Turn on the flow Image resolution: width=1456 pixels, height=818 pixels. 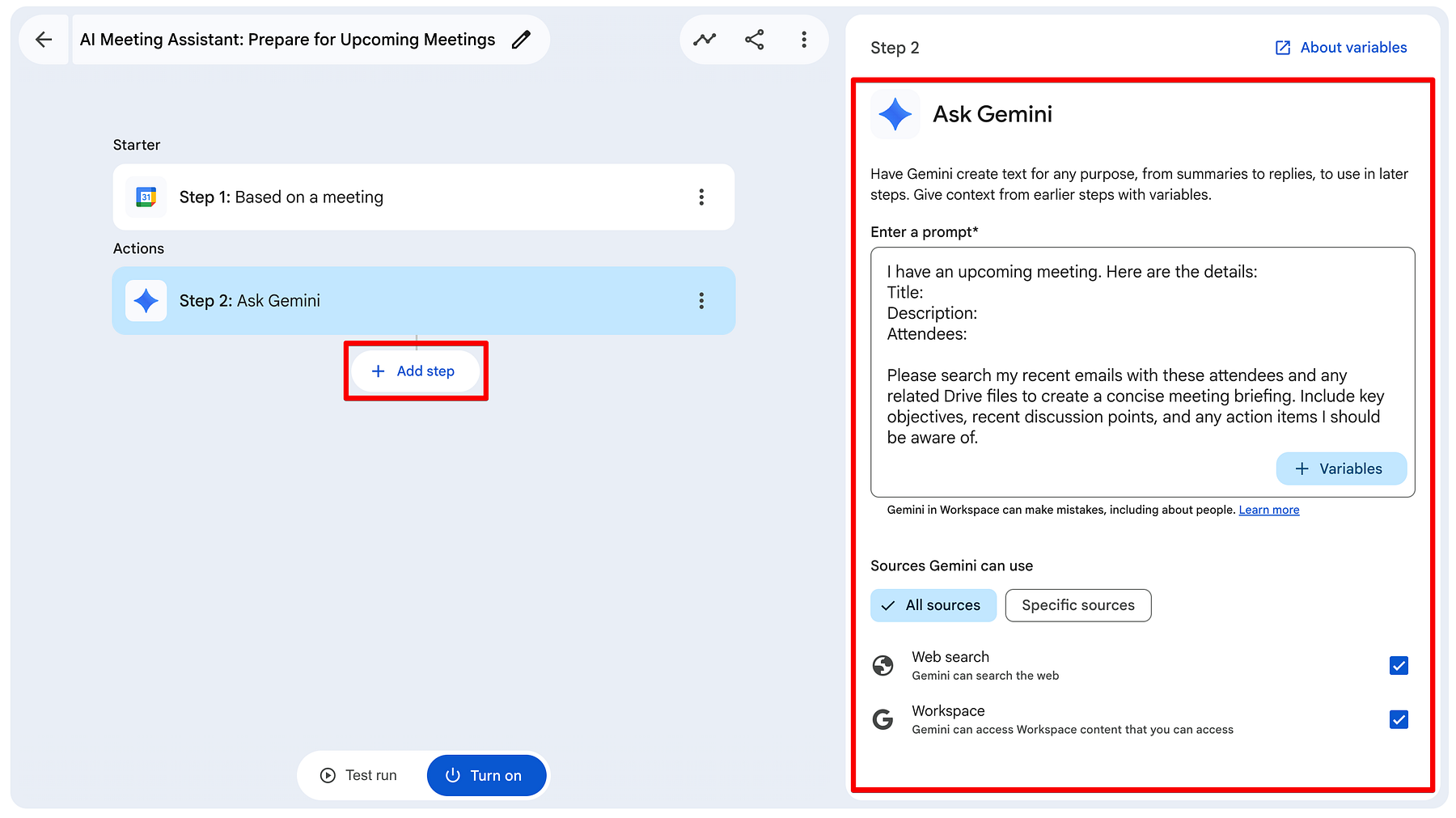coord(486,775)
